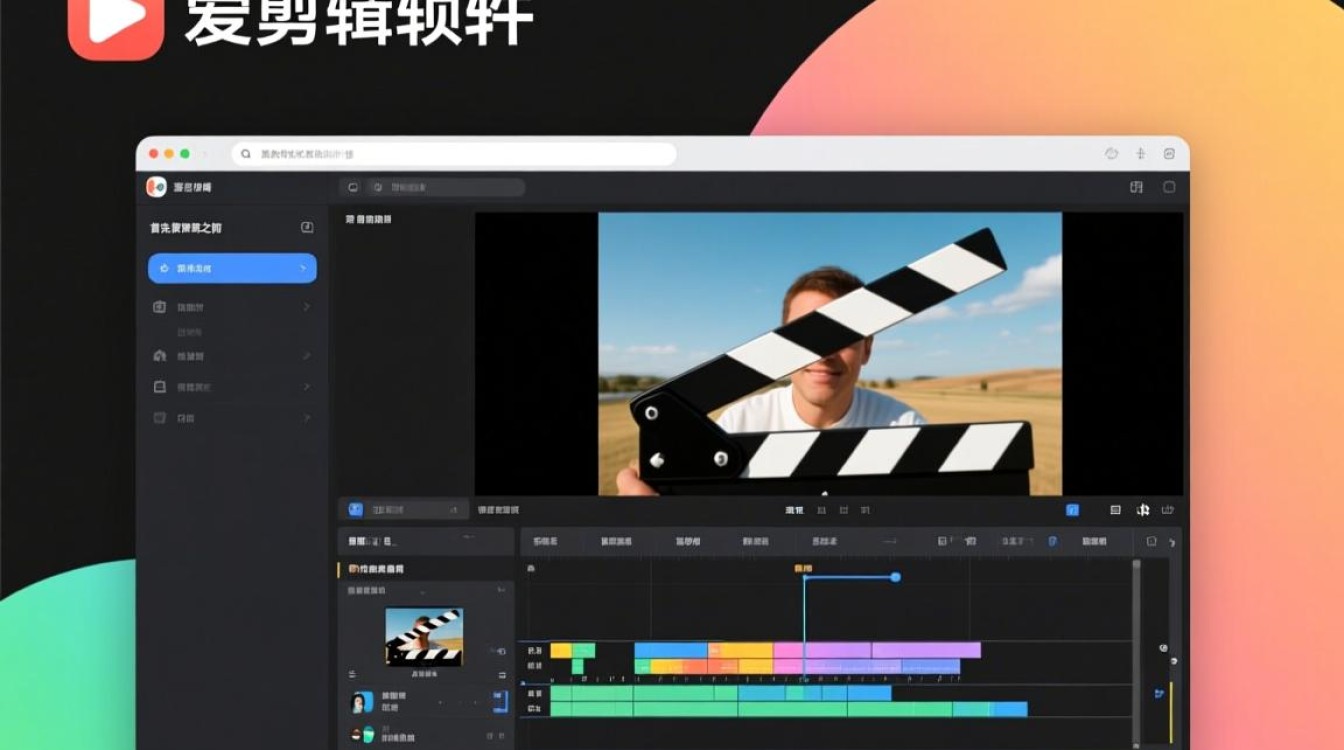Select the second tab in the timeline toolbar

click(x=616, y=541)
